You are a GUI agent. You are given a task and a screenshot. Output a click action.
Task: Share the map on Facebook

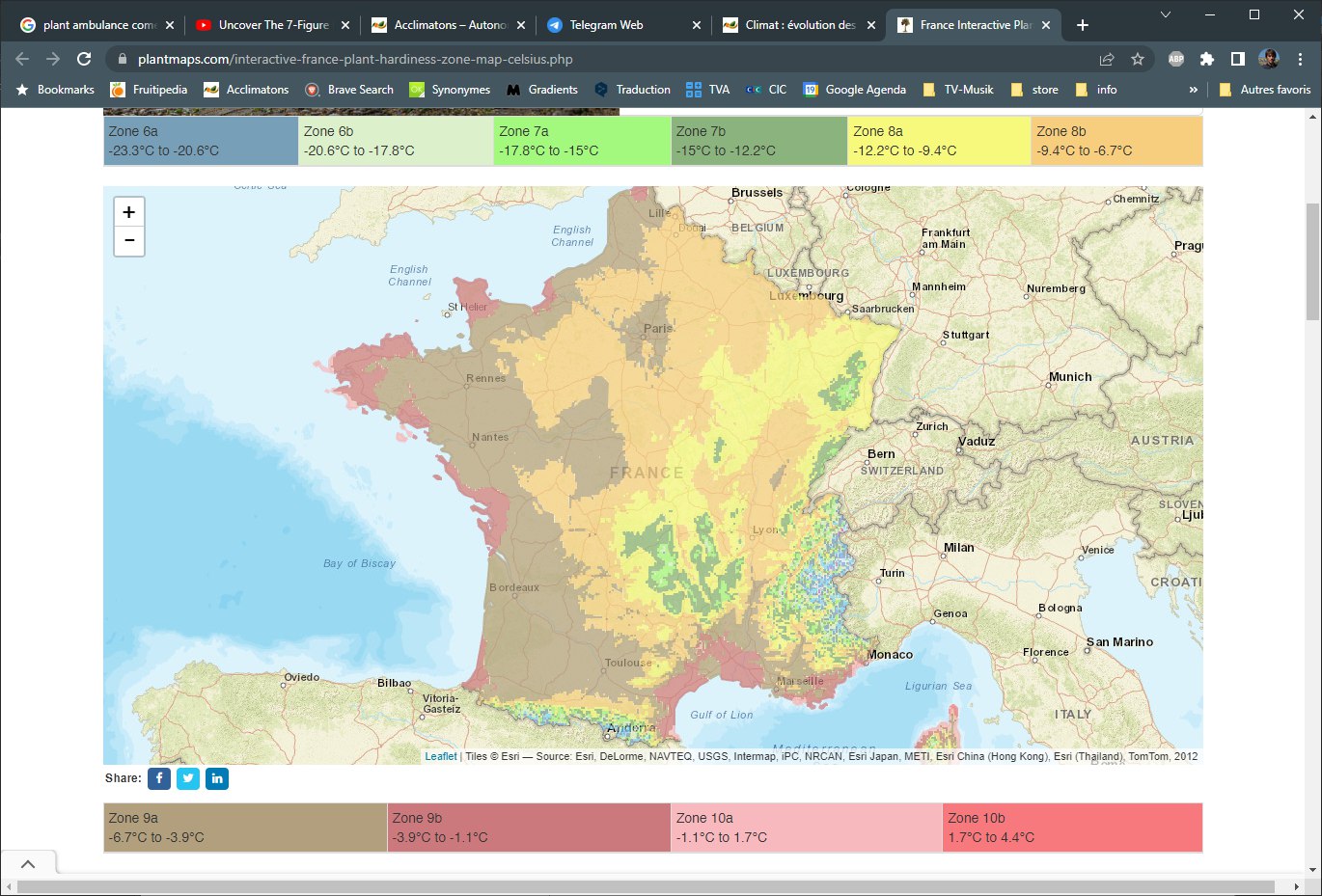click(159, 778)
